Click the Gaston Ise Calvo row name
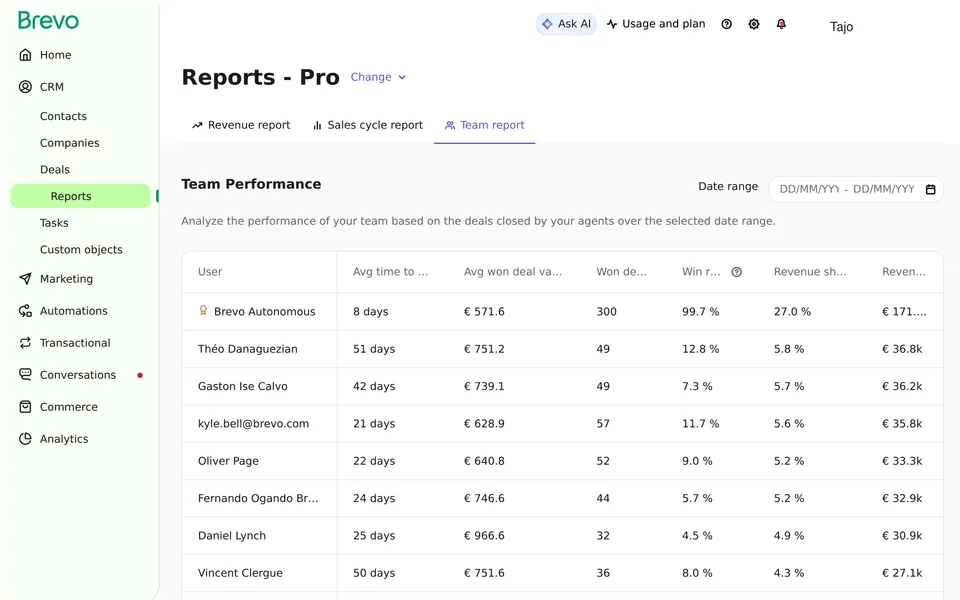 242,386
